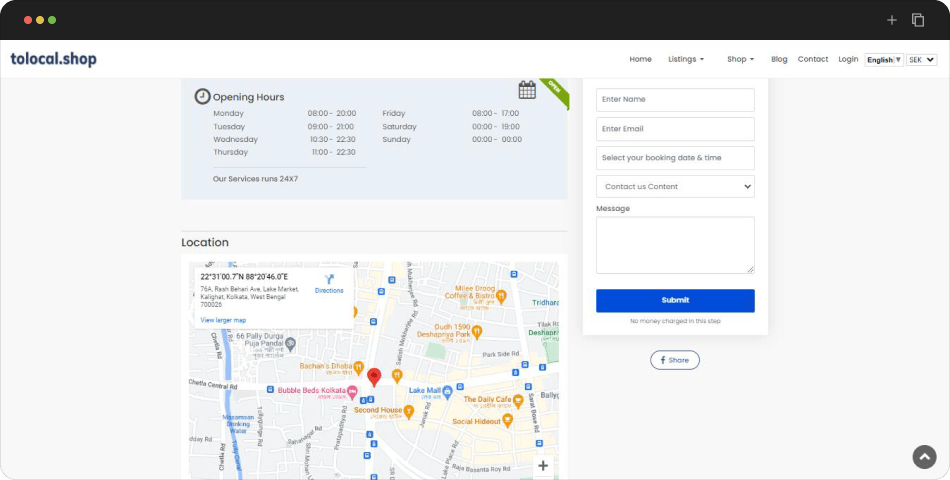Click the map coordinates text 22°31'00.7"N
The height and width of the screenshot is (480, 950).
click(244, 277)
